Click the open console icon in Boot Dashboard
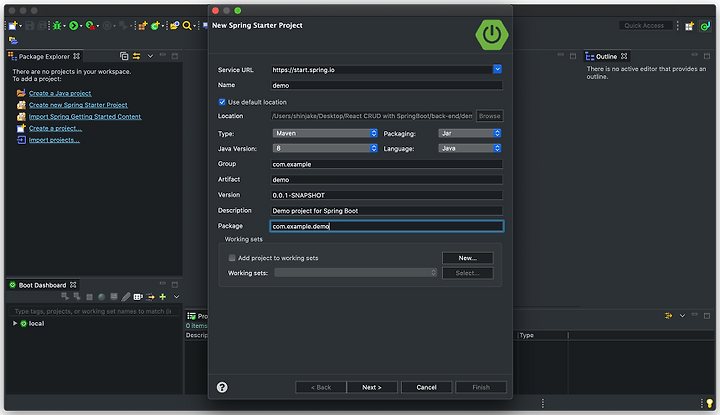This screenshot has height=415, width=720. (x=113, y=297)
